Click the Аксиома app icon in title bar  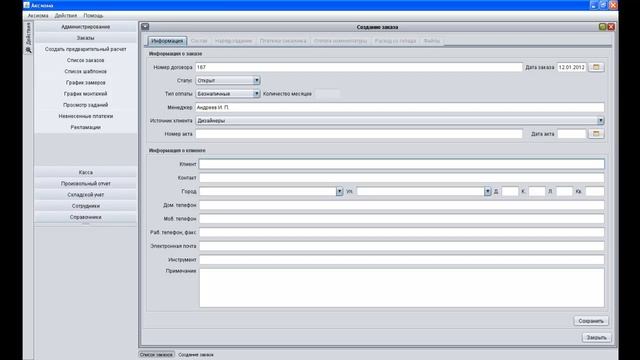(x=27, y=5)
